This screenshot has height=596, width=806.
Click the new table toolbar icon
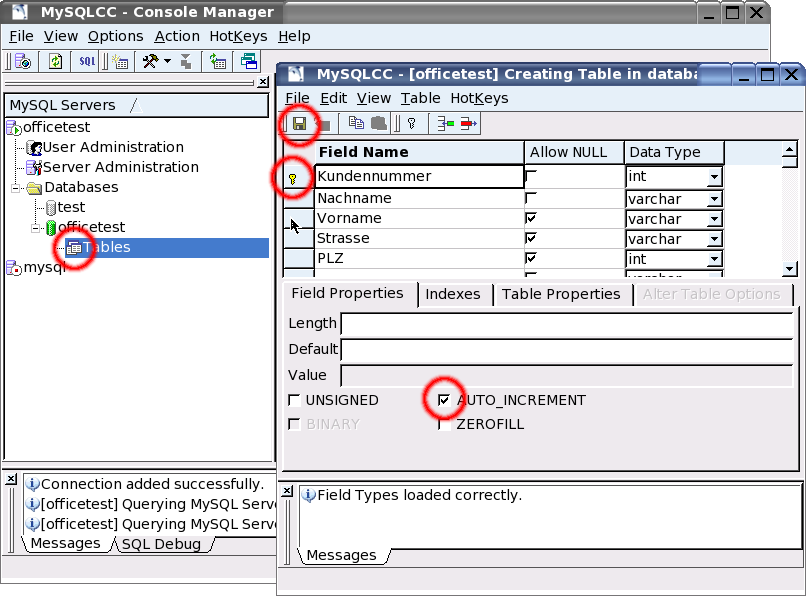click(120, 61)
